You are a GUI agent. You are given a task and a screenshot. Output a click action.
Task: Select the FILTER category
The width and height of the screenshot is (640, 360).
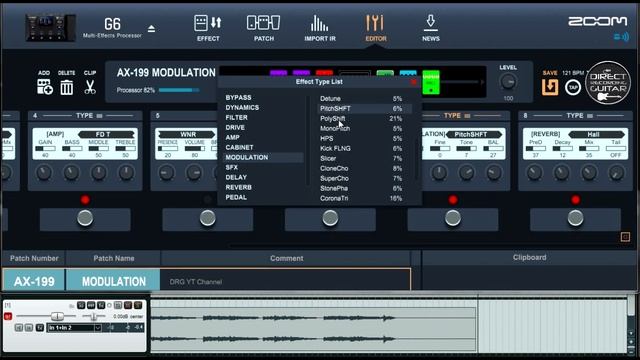click(236, 118)
